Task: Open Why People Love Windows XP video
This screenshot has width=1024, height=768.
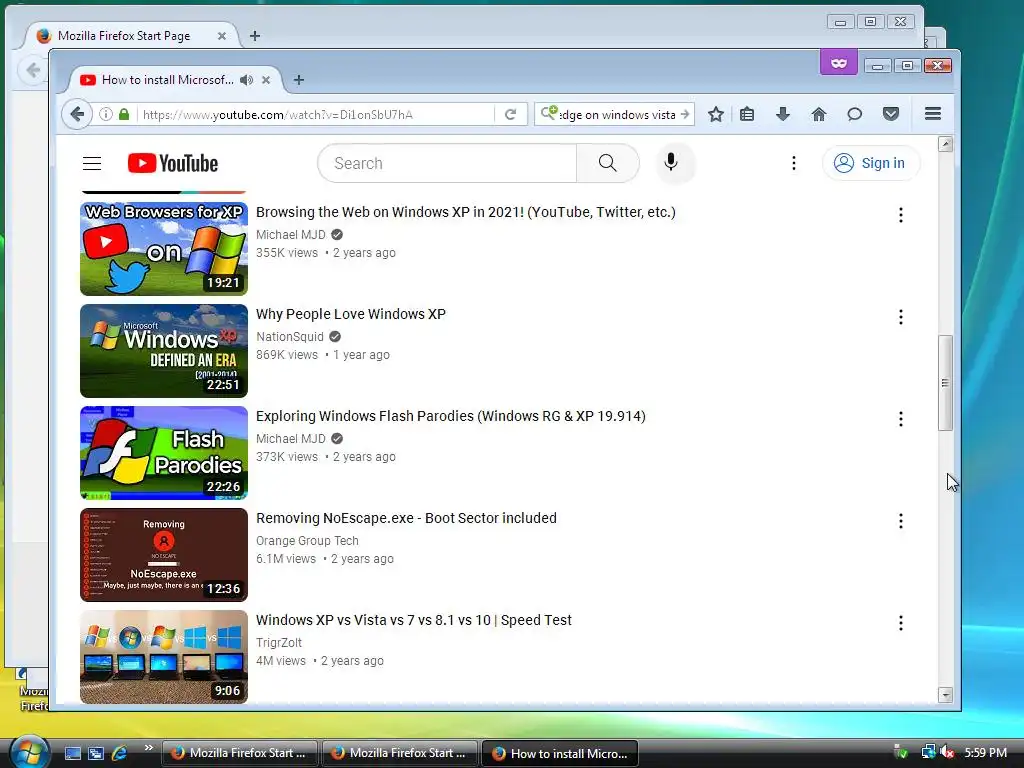Action: click(351, 314)
